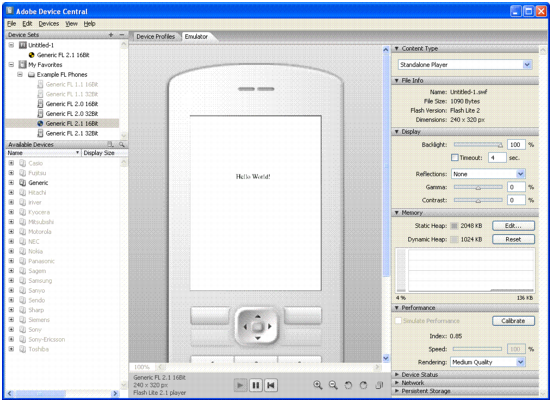Open the Content Type dropdown

coord(465,65)
